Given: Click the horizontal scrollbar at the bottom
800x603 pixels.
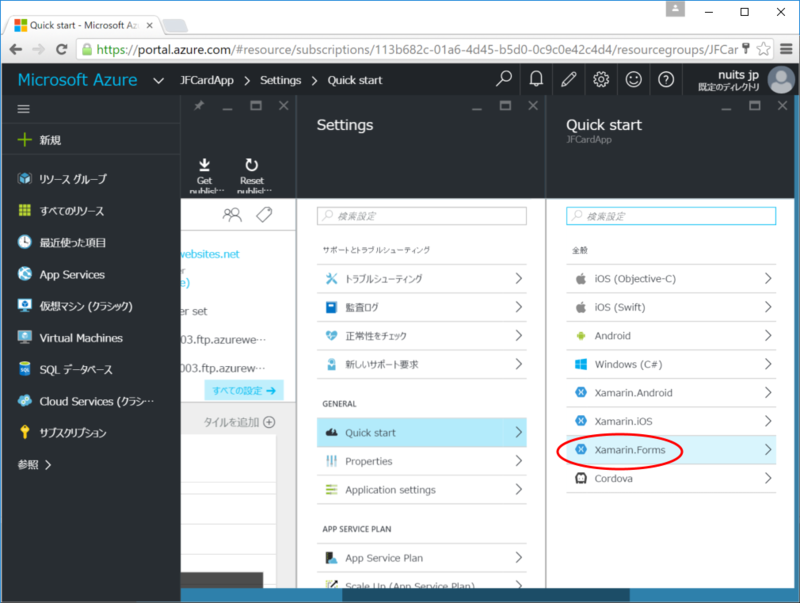Looking at the screenshot, I should (x=487, y=595).
